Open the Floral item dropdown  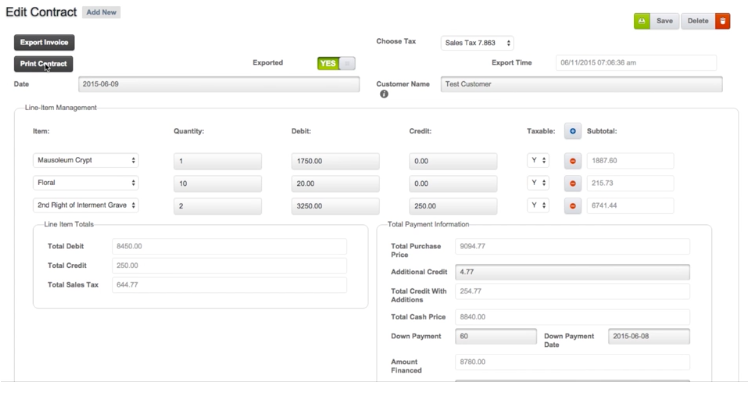click(x=86, y=183)
